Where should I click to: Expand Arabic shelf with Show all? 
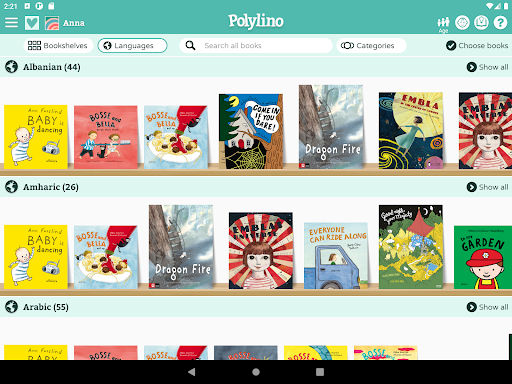point(487,307)
